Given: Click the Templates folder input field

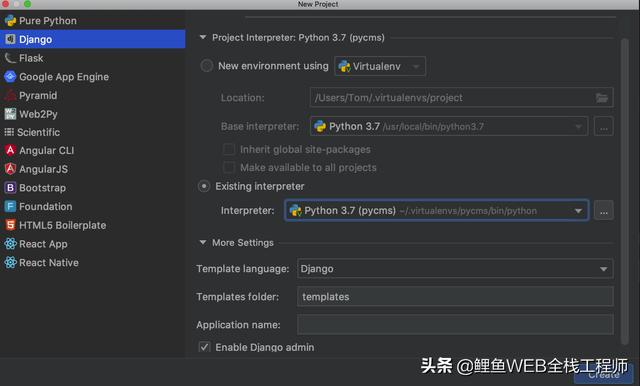Looking at the screenshot, I should click(455, 297).
